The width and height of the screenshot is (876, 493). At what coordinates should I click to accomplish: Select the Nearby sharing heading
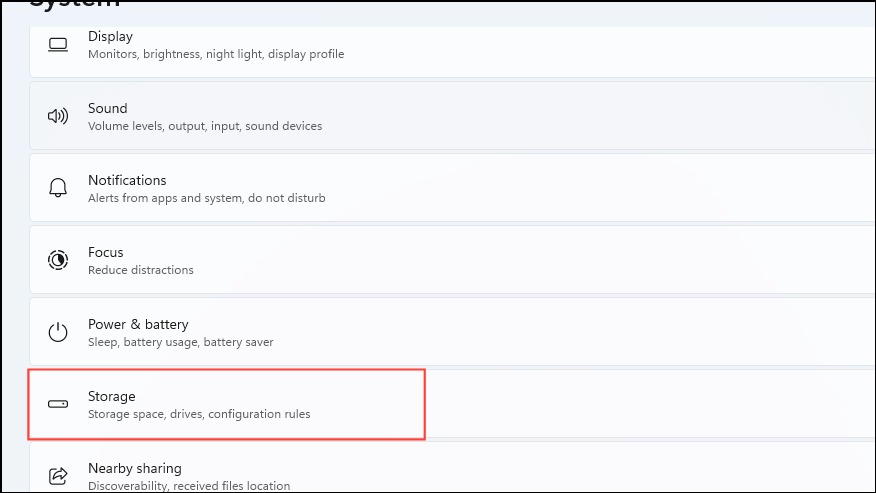tap(135, 468)
